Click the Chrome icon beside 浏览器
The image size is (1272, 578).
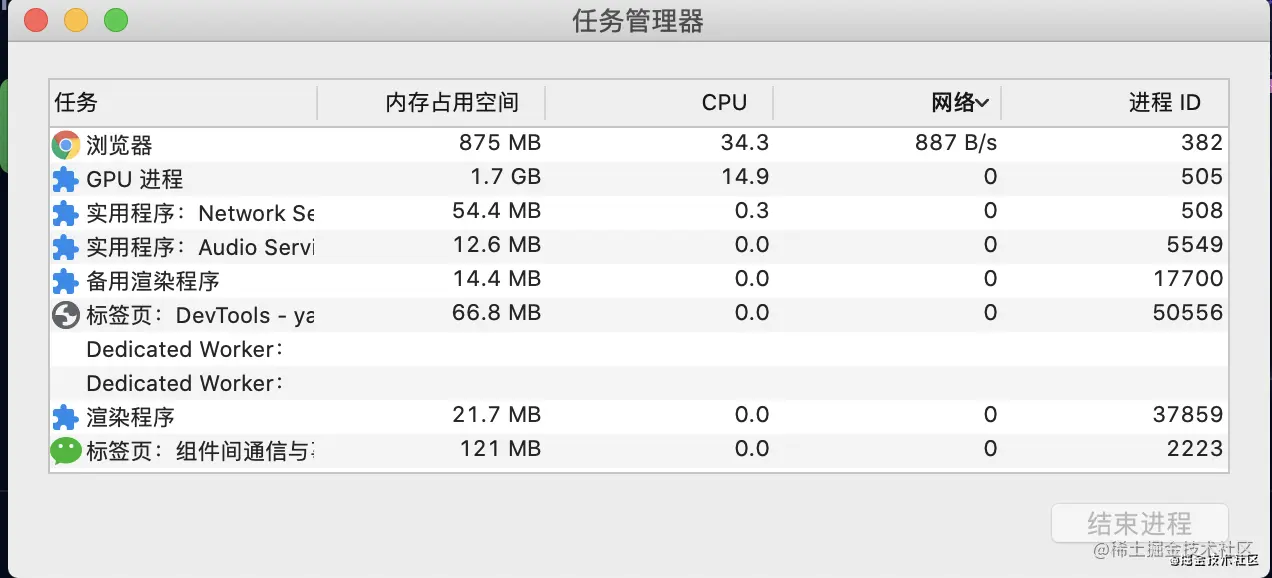[65, 145]
